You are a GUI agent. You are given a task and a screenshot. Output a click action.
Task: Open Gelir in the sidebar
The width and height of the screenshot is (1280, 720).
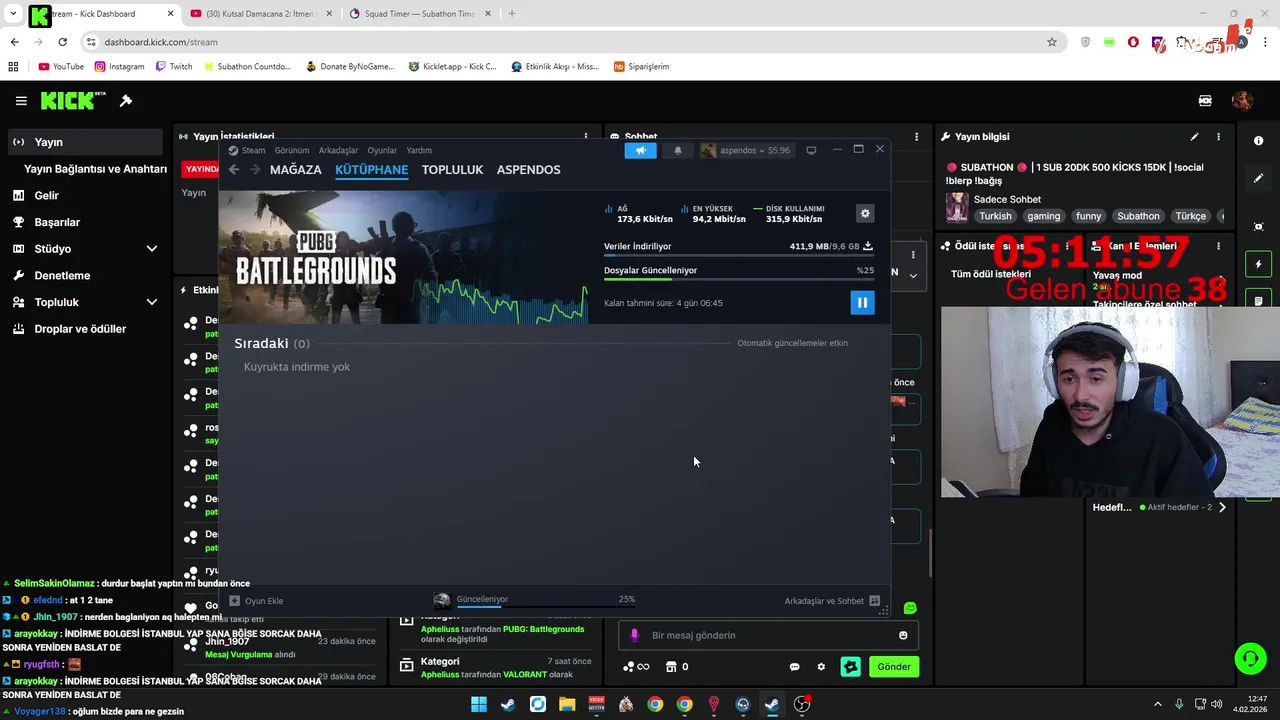pos(85,195)
